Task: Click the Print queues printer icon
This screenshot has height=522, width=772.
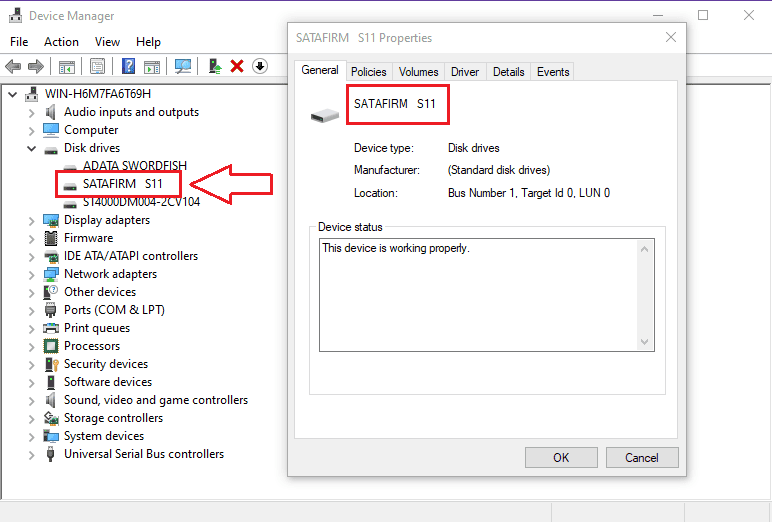Action: point(51,328)
